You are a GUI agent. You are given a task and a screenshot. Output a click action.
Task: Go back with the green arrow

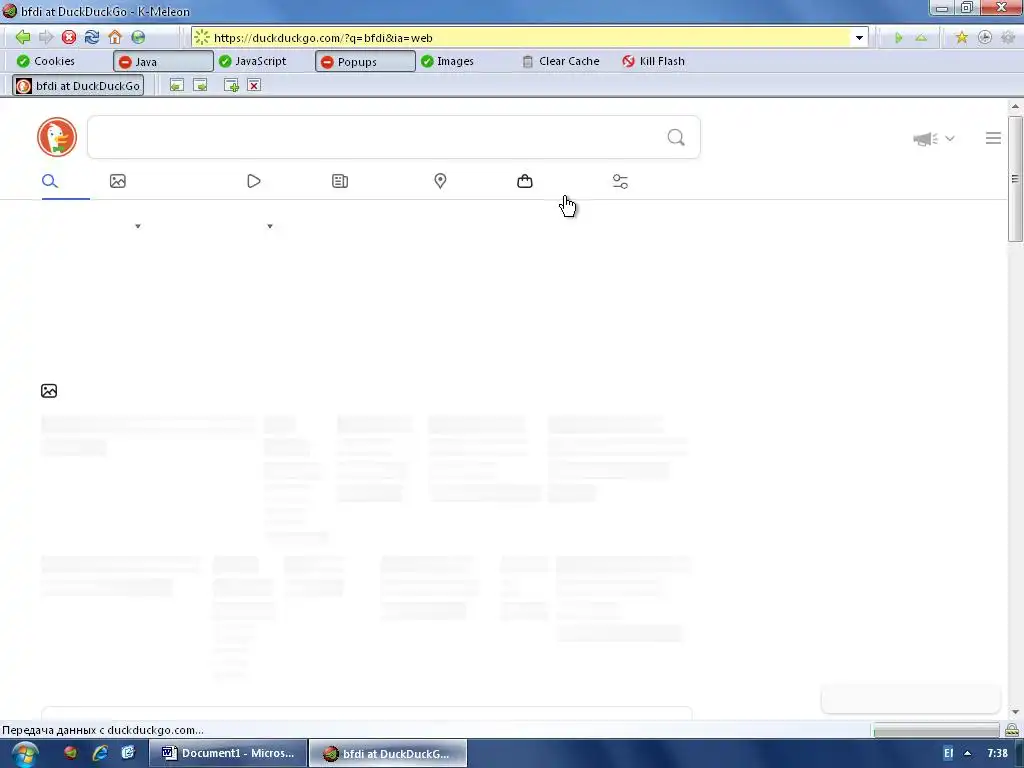click(23, 37)
